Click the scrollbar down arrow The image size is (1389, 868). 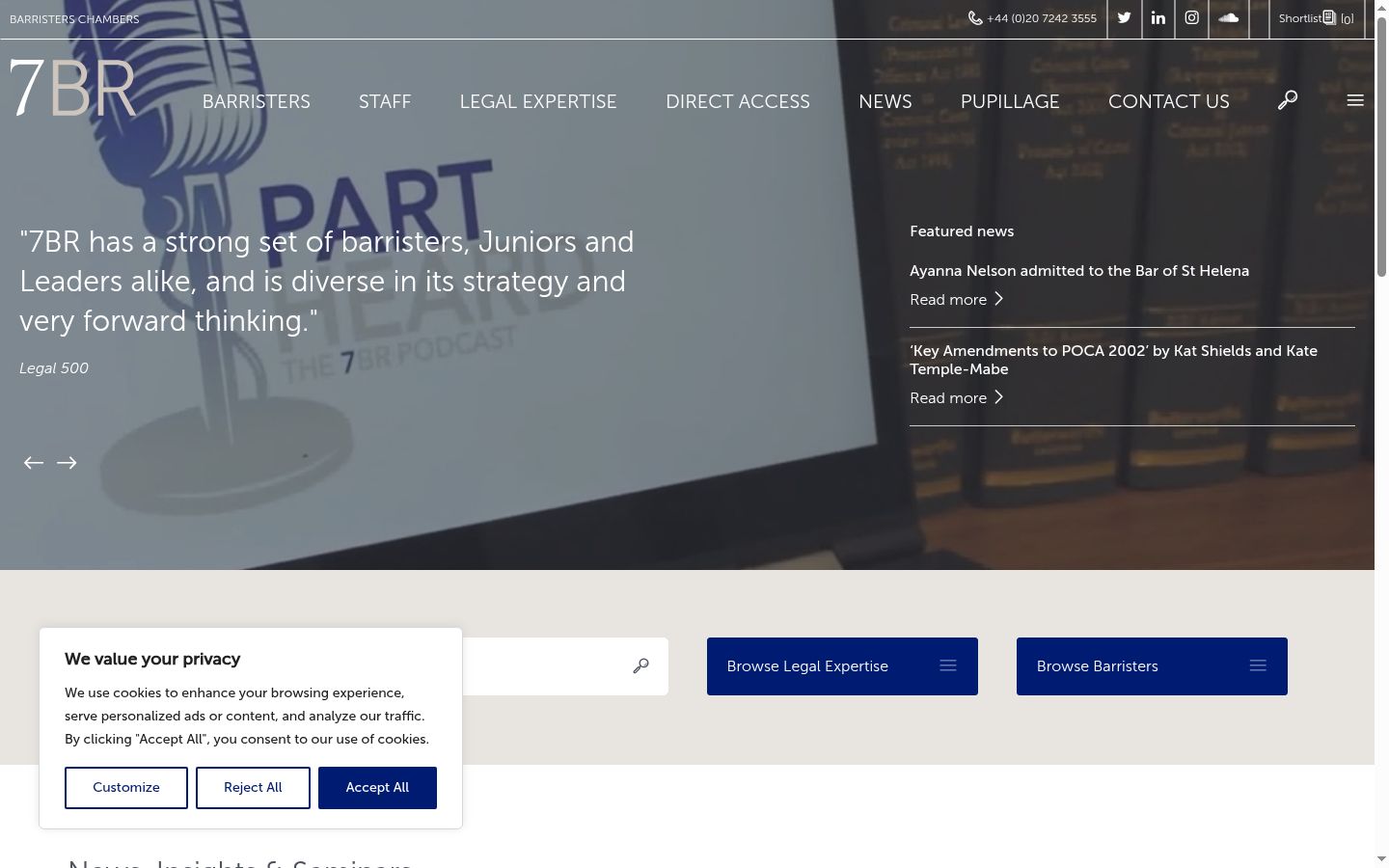1381,859
